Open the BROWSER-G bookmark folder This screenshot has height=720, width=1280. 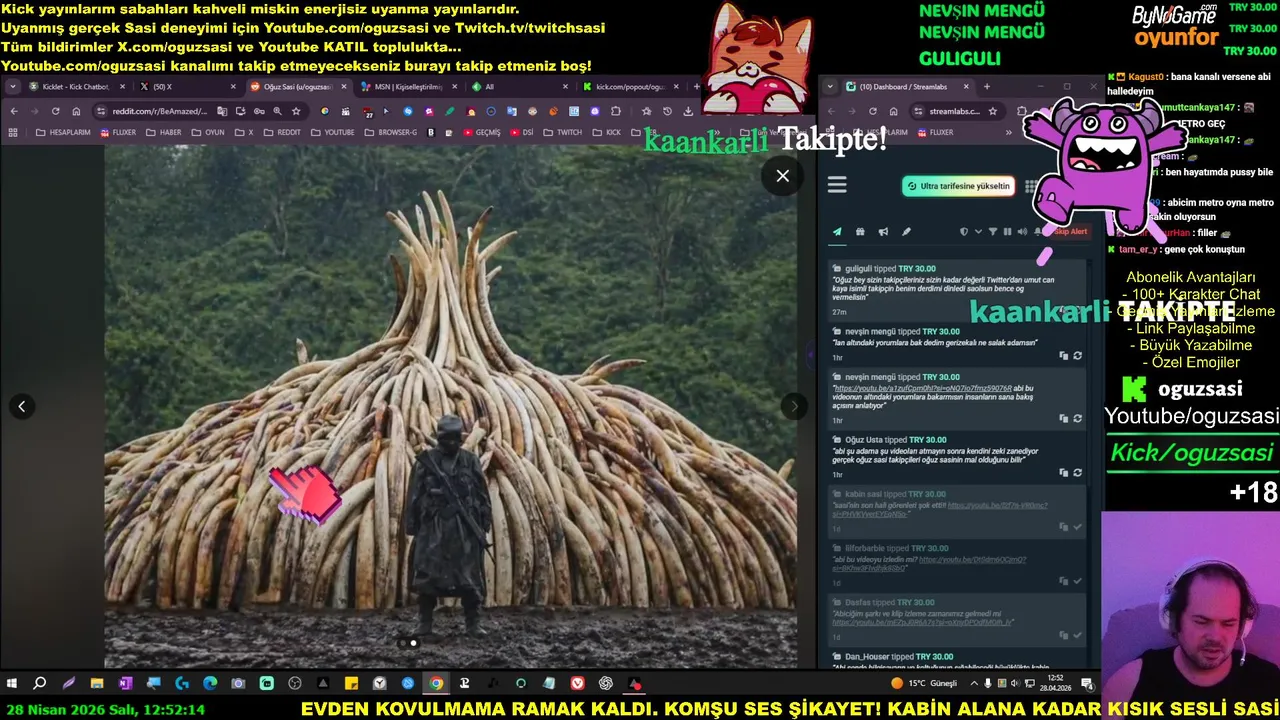point(390,132)
